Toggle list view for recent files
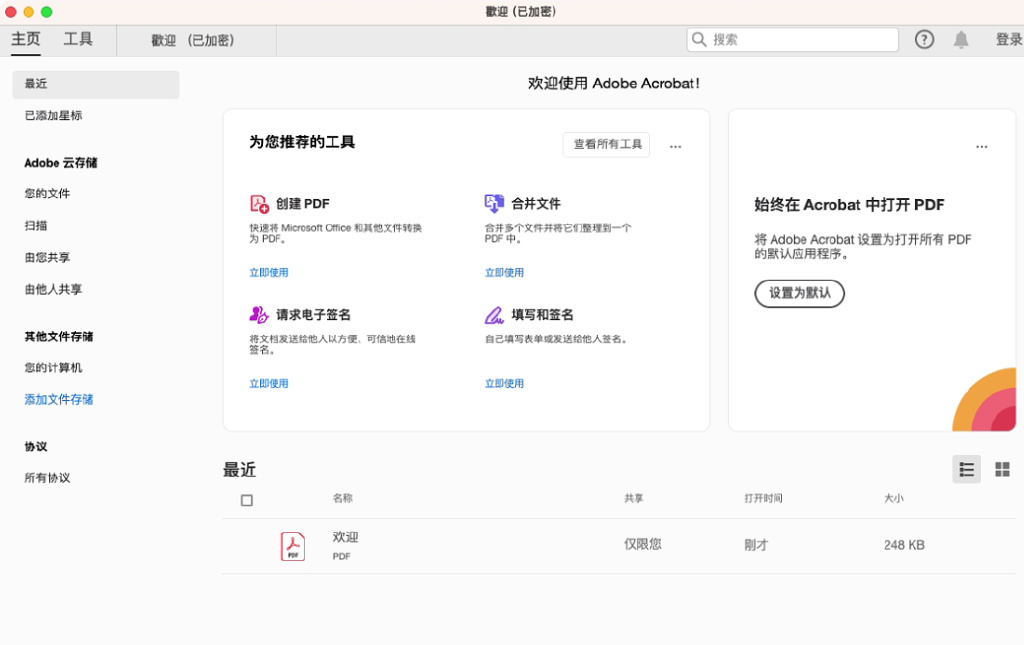The height and width of the screenshot is (645, 1024). (x=966, y=468)
